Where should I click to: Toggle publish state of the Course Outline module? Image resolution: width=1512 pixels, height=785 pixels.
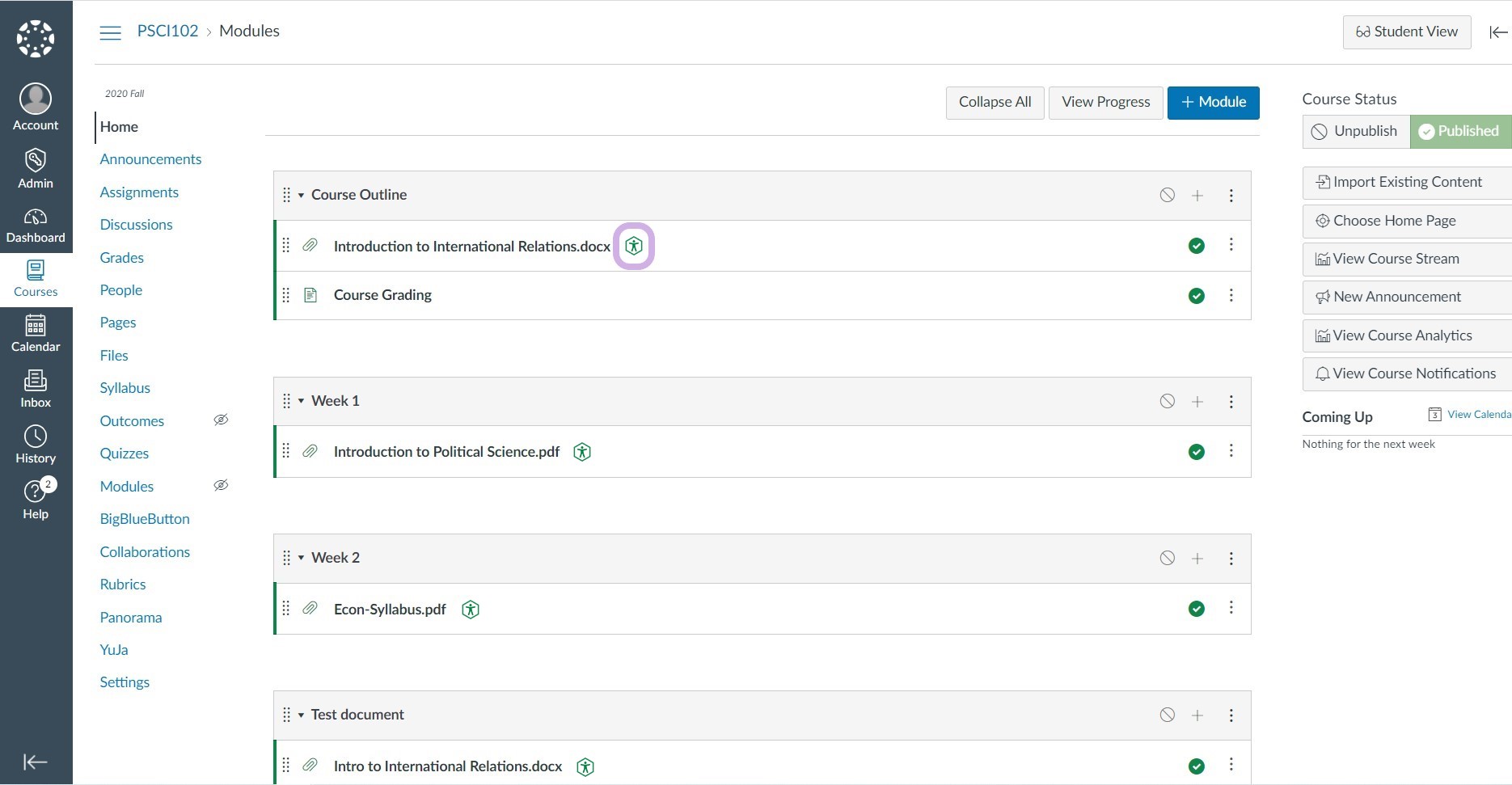point(1168,195)
